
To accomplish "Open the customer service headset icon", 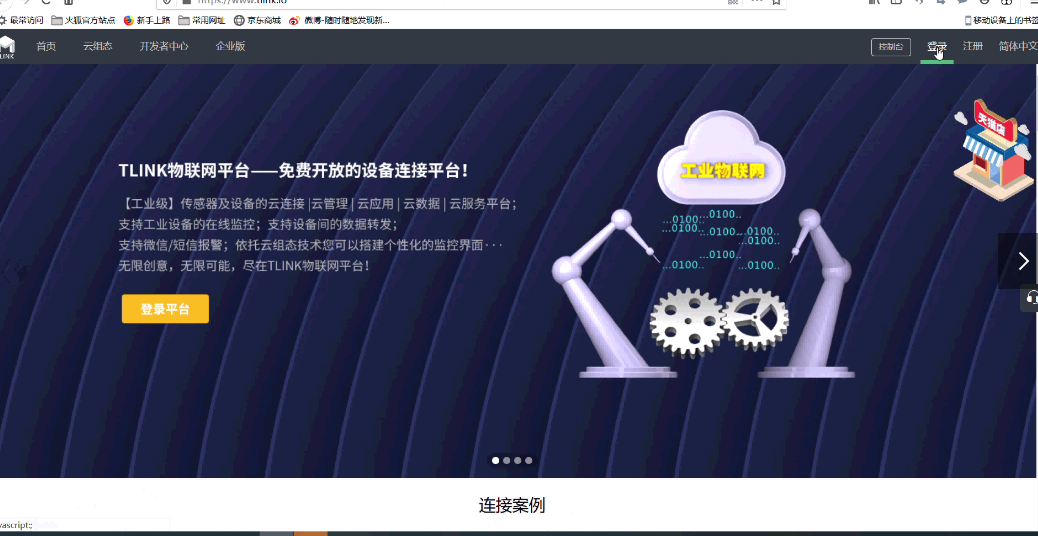I will click(1030, 298).
